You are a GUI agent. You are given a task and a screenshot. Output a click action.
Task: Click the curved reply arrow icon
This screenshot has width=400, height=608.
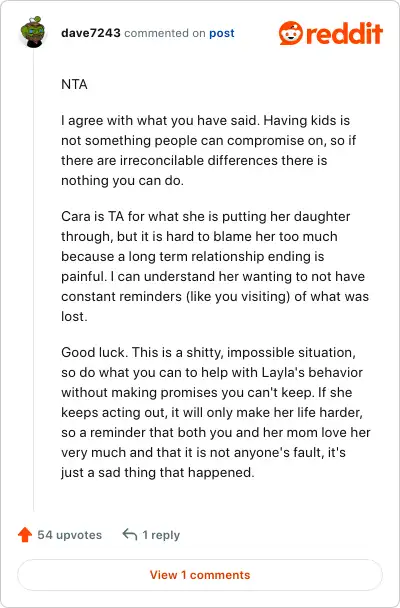pos(130,535)
